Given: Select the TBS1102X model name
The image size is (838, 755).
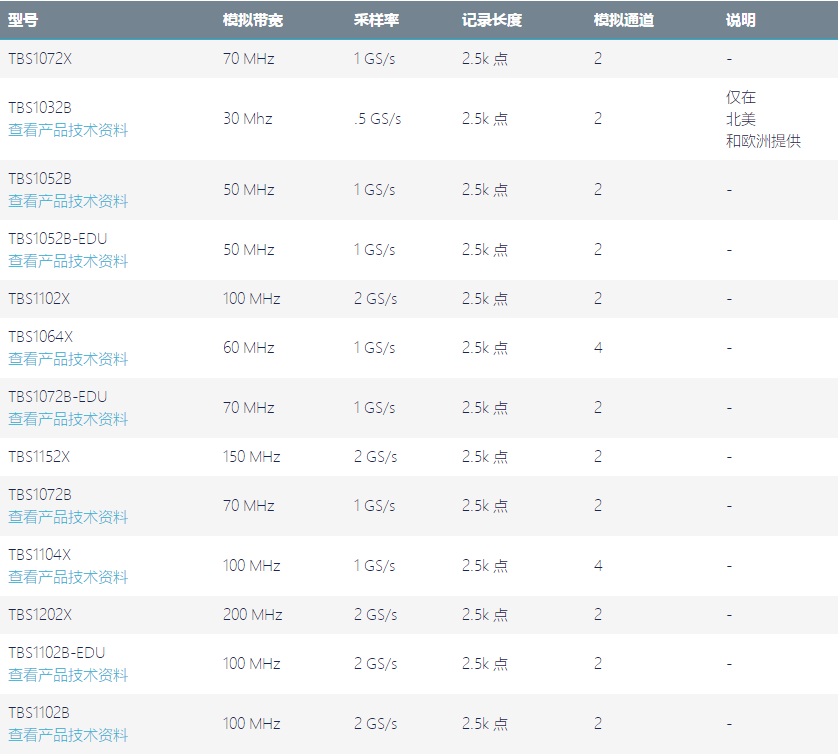Looking at the screenshot, I should click(x=39, y=298).
